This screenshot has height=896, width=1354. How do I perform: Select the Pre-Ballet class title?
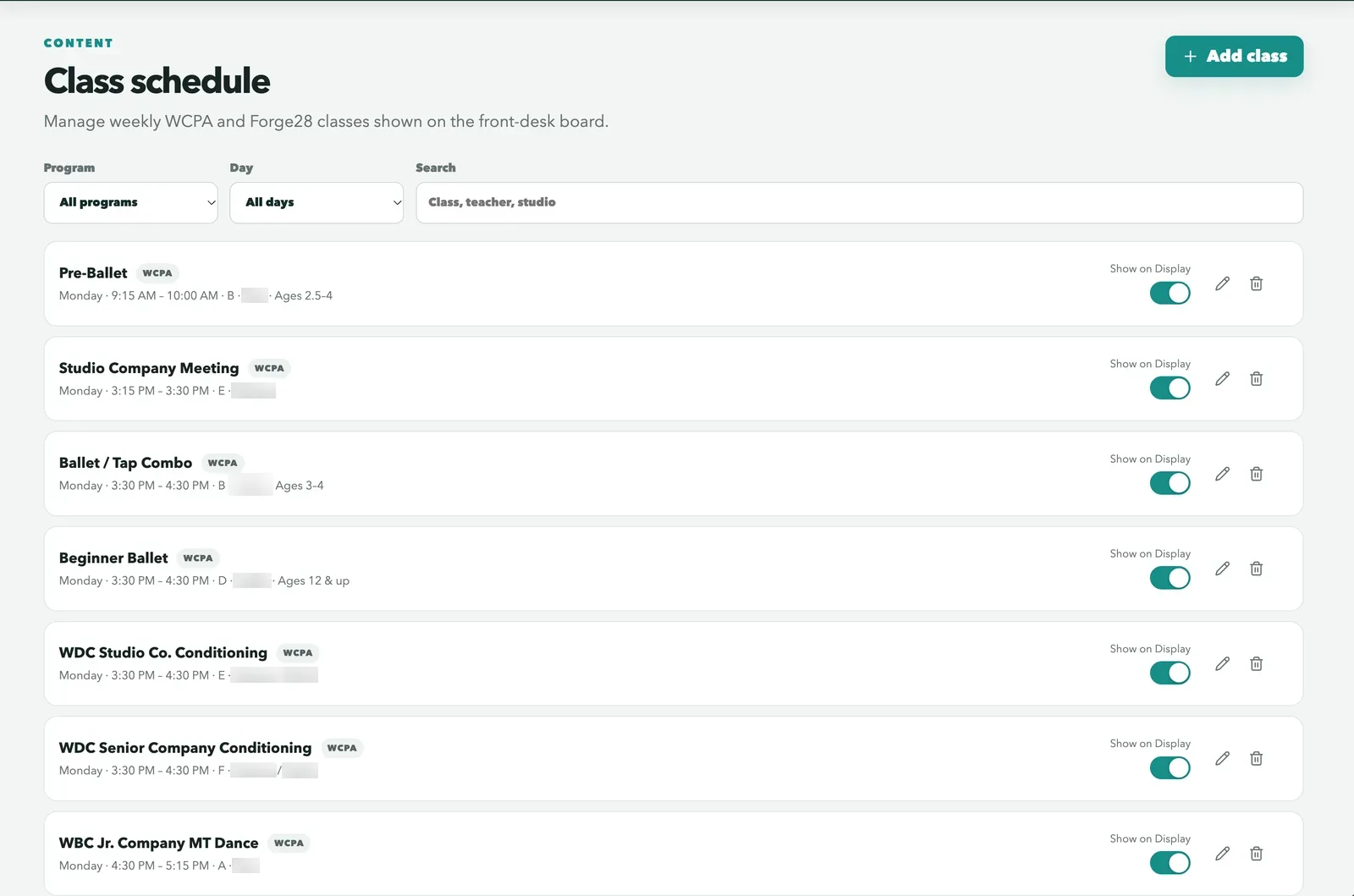tap(93, 272)
